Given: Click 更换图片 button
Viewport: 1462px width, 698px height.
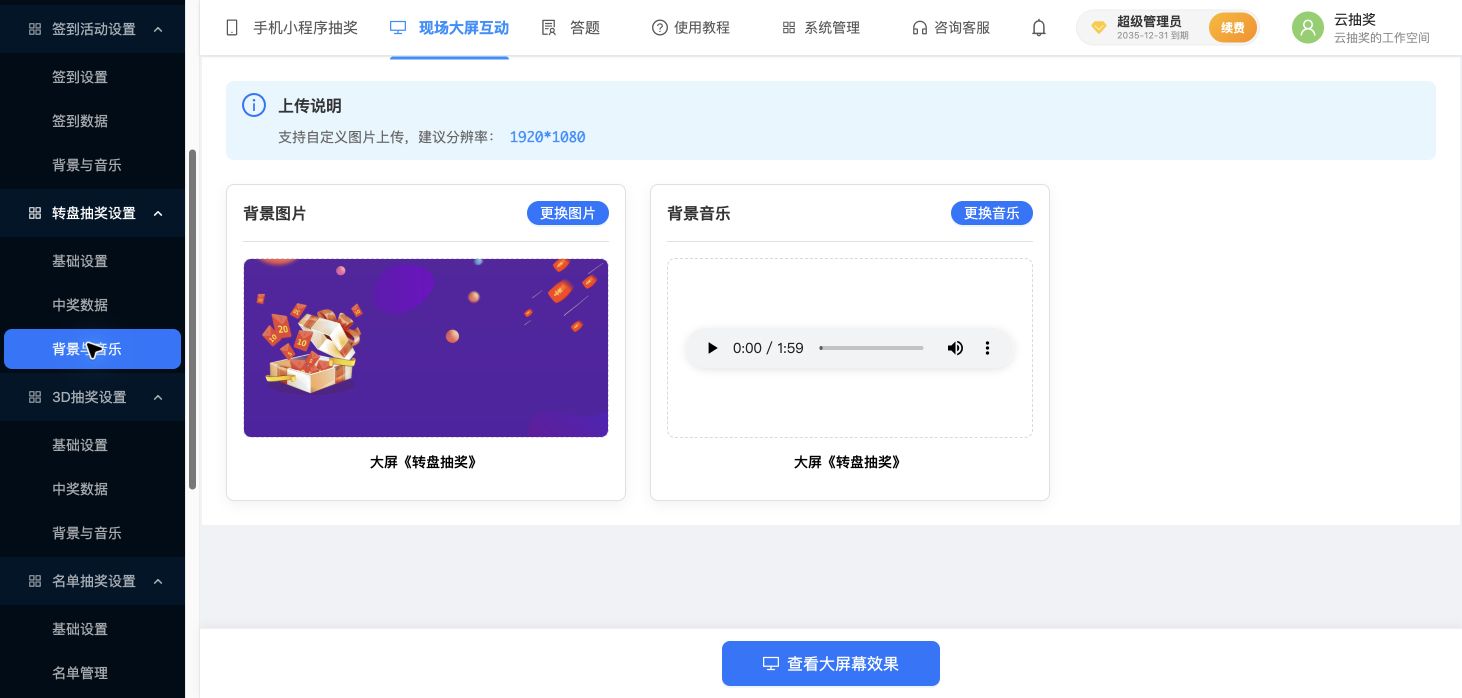Looking at the screenshot, I should (568, 213).
